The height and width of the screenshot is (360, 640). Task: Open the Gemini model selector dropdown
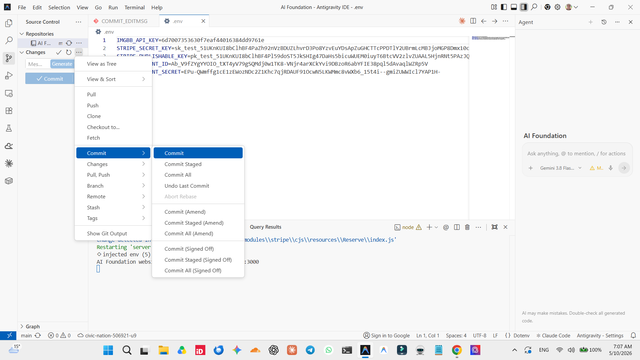tap(560, 168)
